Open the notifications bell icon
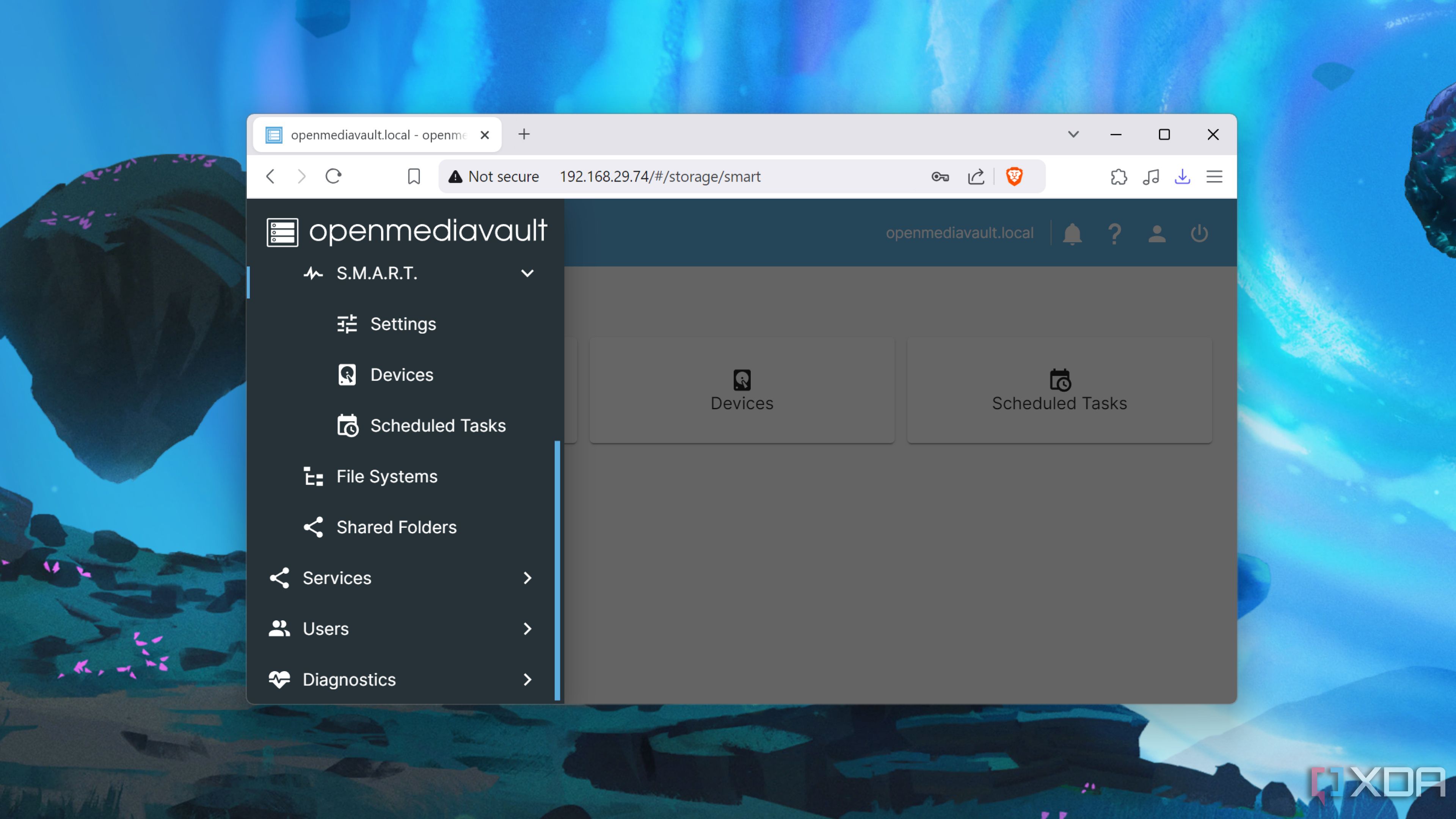This screenshot has height=819, width=1456. [1072, 234]
